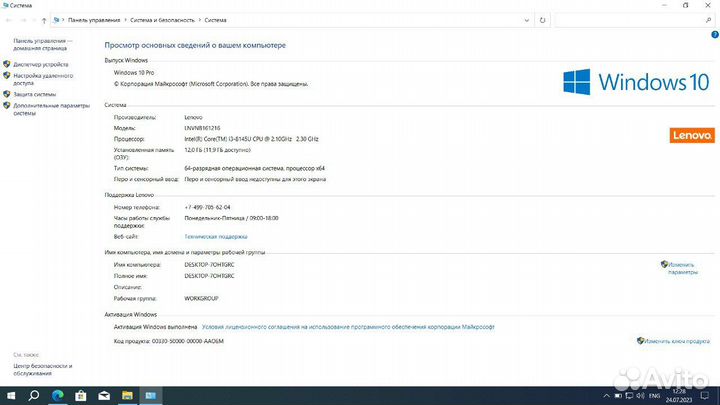Select WORKGROUP value
This screenshot has width=720, height=405.
(x=201, y=298)
